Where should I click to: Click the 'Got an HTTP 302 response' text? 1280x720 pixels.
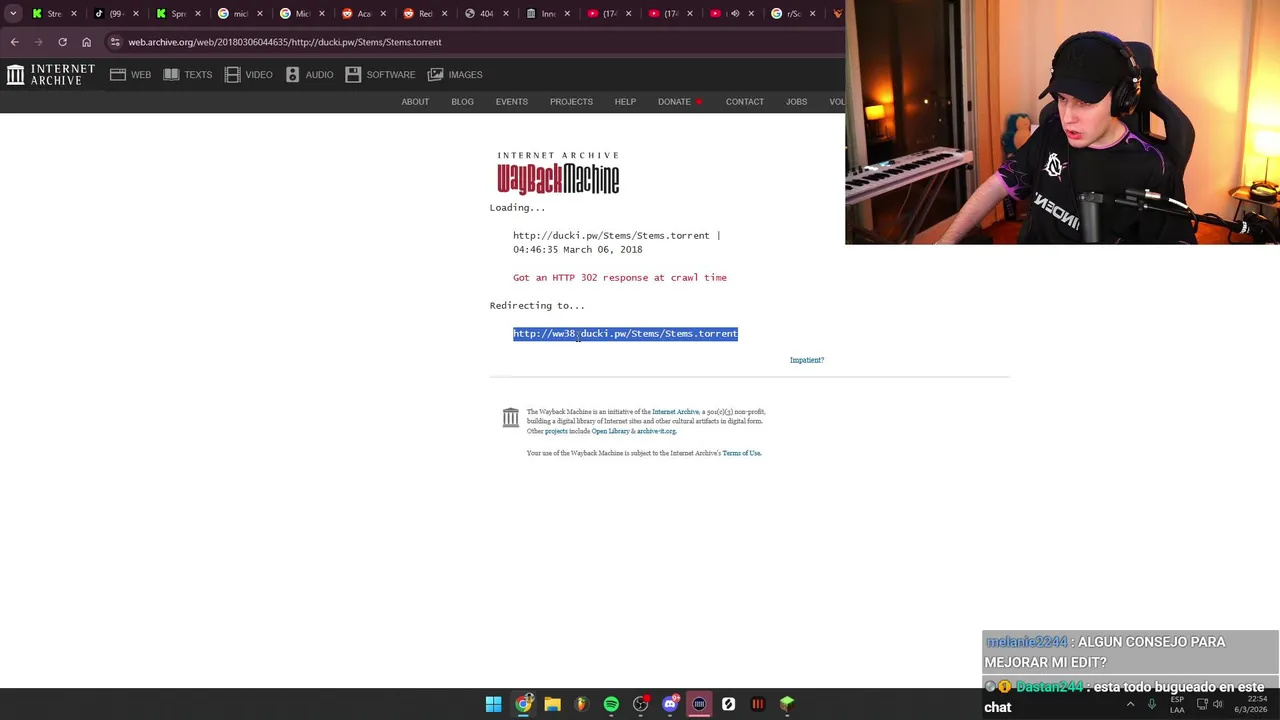click(620, 278)
